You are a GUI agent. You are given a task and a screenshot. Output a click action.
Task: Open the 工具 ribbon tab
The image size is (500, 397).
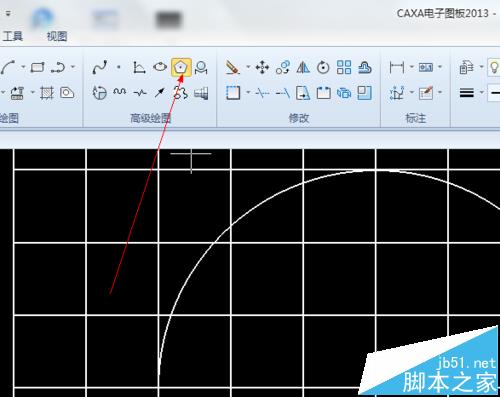(13, 36)
